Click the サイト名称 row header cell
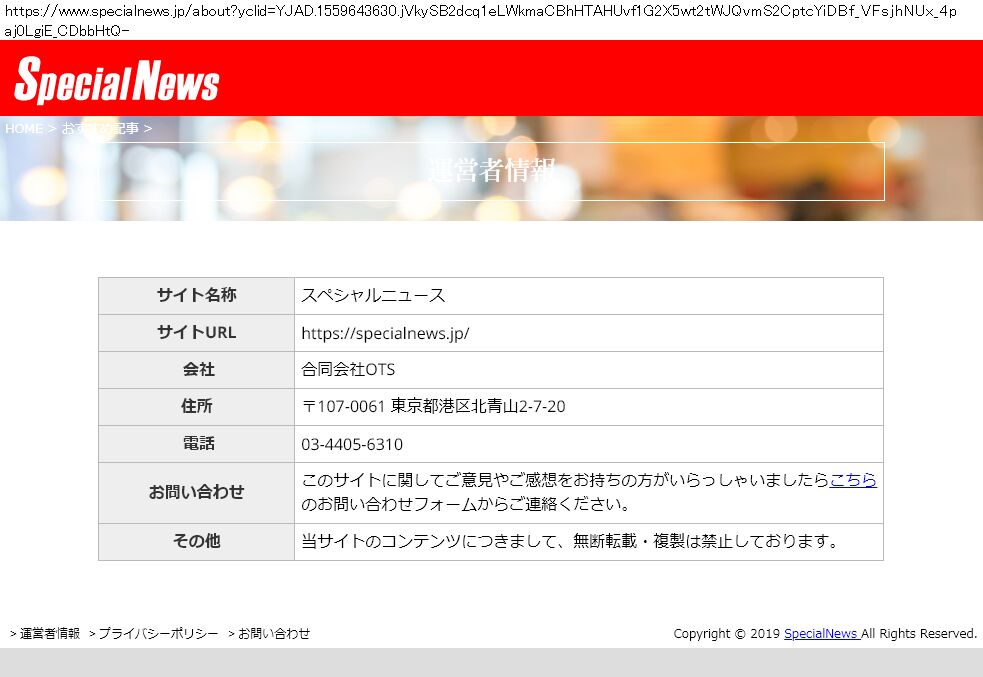This screenshot has width=983, height=677. [x=196, y=296]
